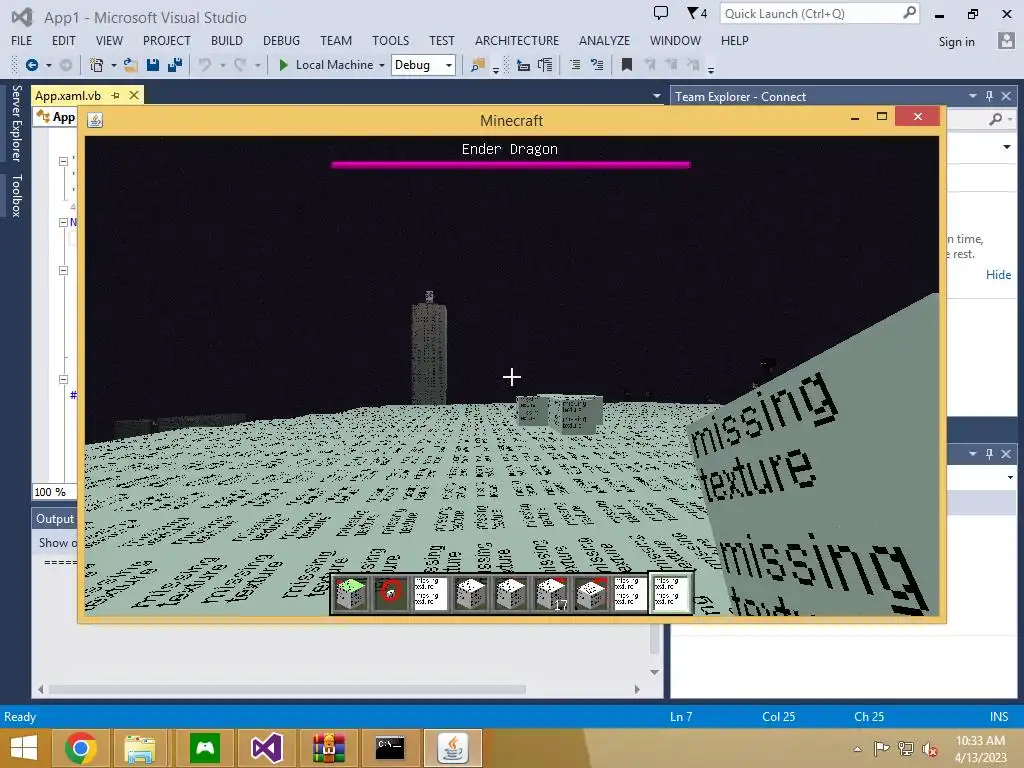Image resolution: width=1024 pixels, height=768 pixels.
Task: Click the Uncomment selected lines icon
Action: point(597,65)
